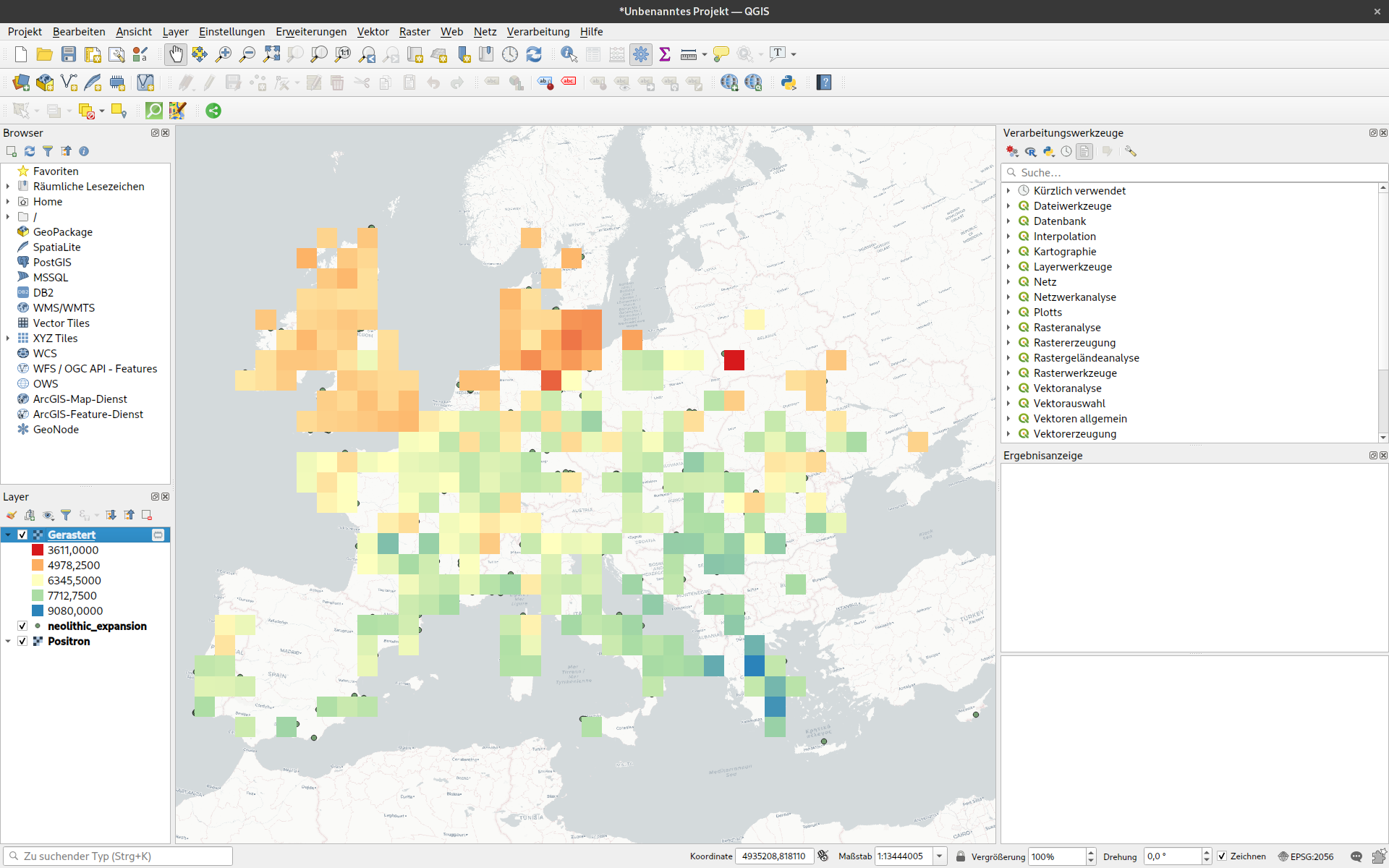Click the processing tools Suche field
1389x868 pixels.
click(1194, 172)
